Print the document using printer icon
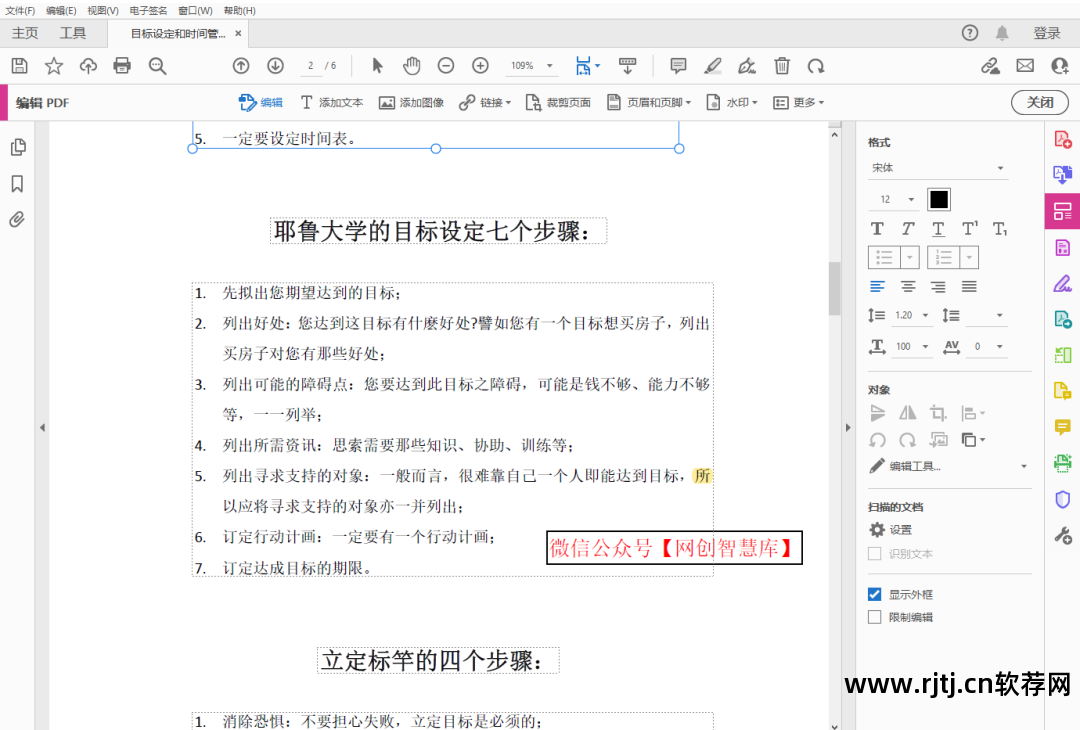Image resolution: width=1080 pixels, height=730 pixels. click(122, 66)
